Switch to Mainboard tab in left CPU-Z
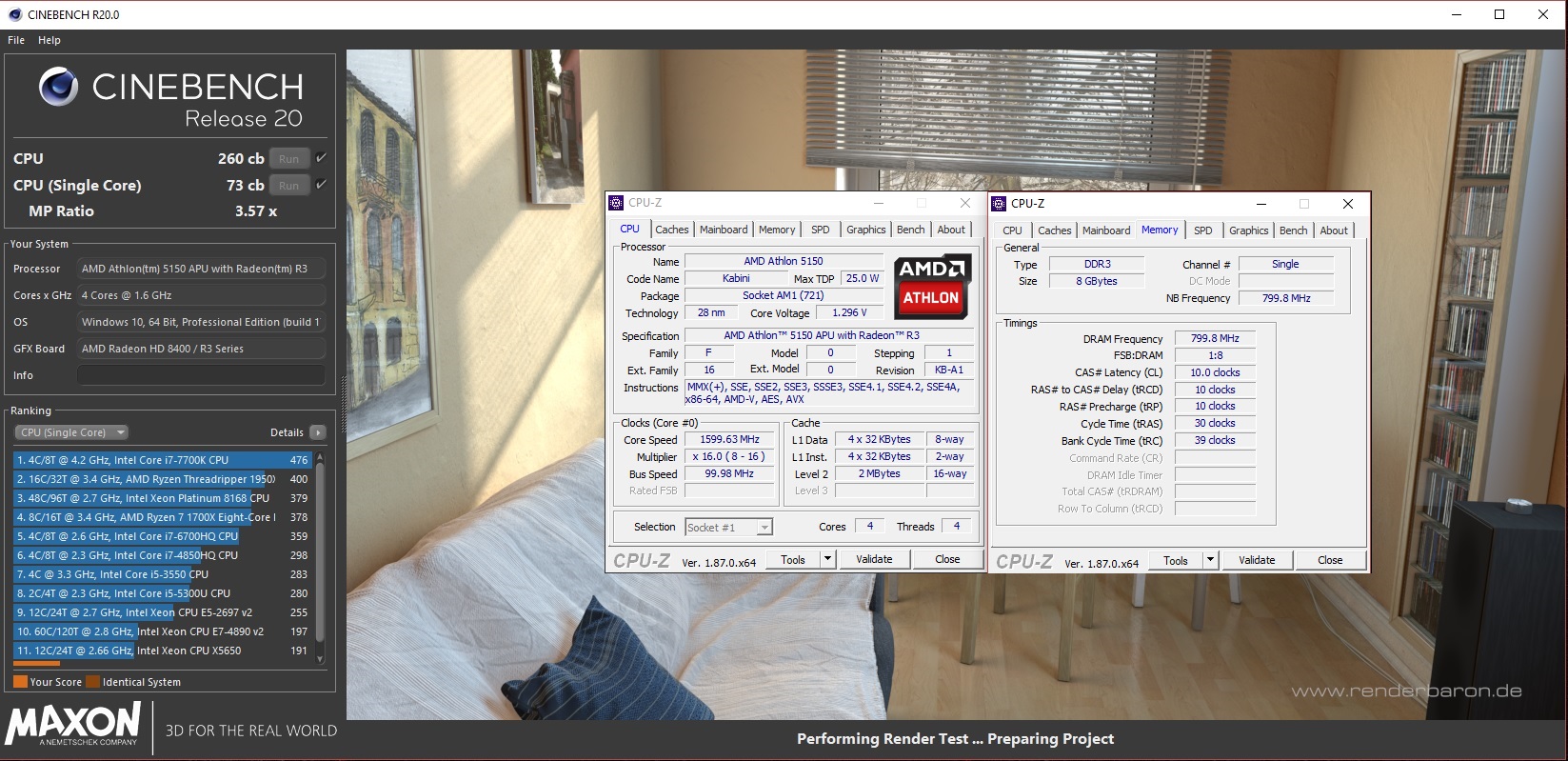The width and height of the screenshot is (1568, 761). [724, 230]
